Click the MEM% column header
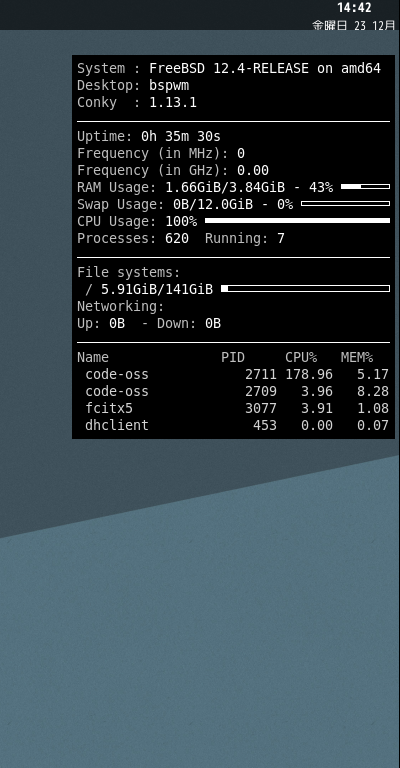Image resolution: width=400 pixels, height=768 pixels. click(x=356, y=358)
